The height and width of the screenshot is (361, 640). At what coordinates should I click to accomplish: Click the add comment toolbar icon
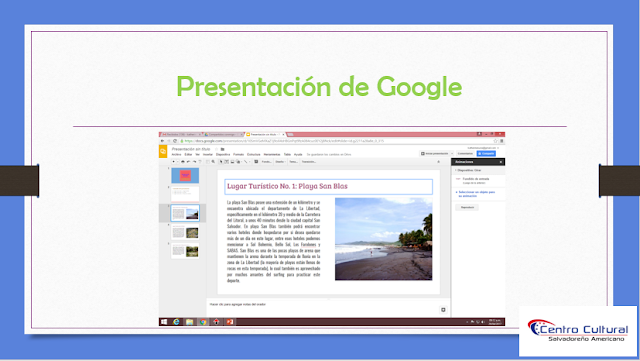[x=256, y=162]
